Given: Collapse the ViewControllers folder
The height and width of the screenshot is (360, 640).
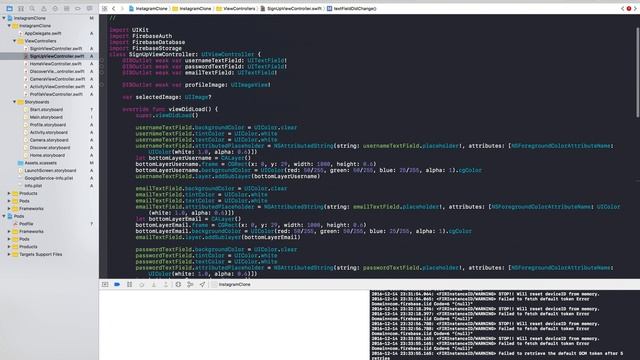Looking at the screenshot, I should pos(14,41).
